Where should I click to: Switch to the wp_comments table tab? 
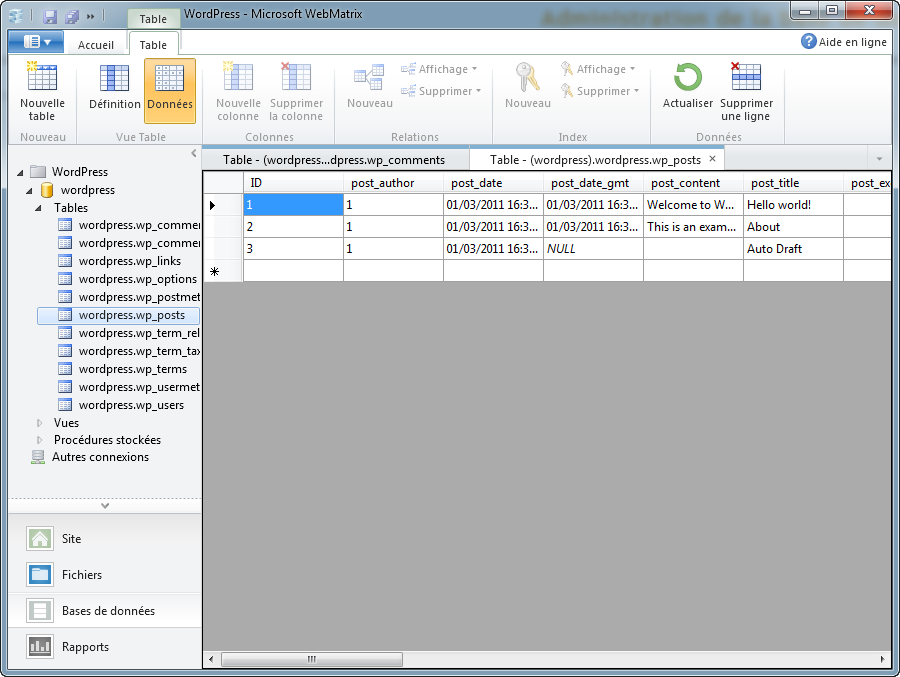[334, 160]
